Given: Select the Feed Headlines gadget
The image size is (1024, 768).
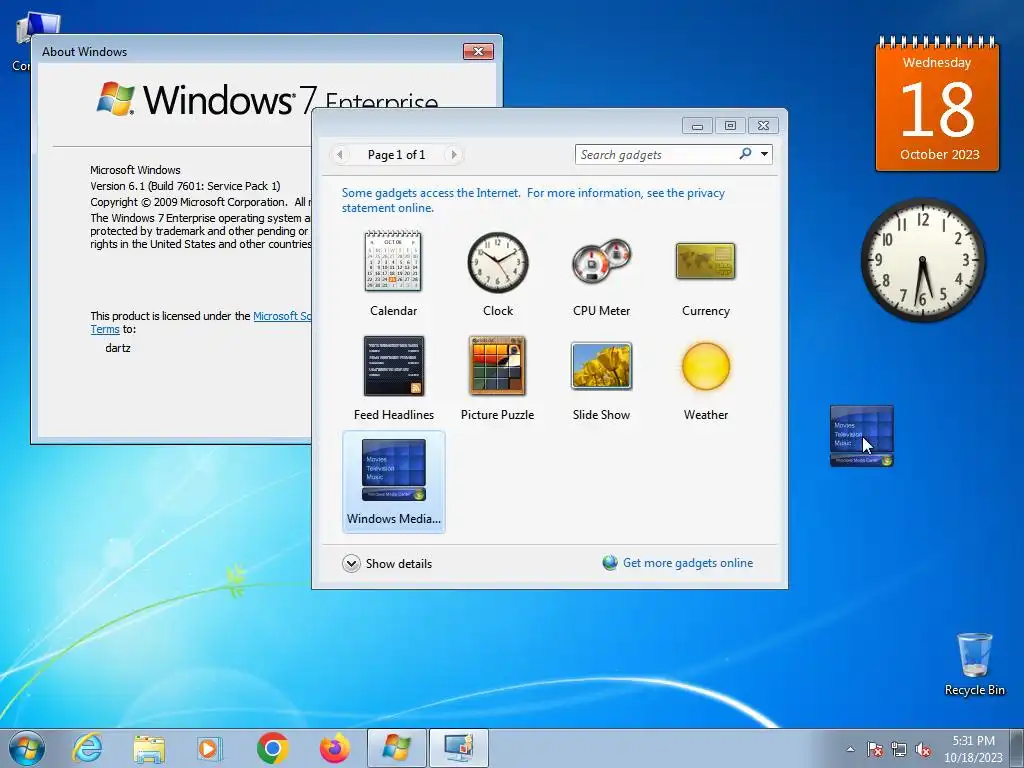Looking at the screenshot, I should [394, 366].
